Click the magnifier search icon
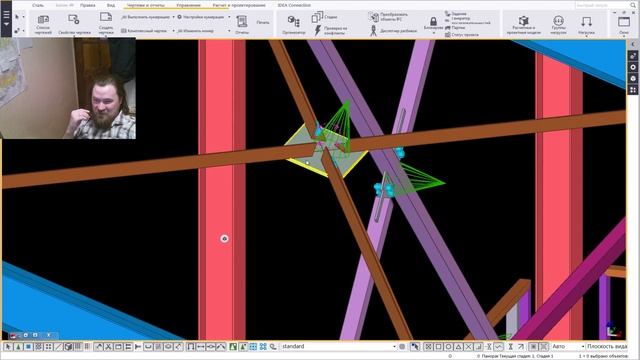Screen dimensions: 640x360 tap(633, 5)
